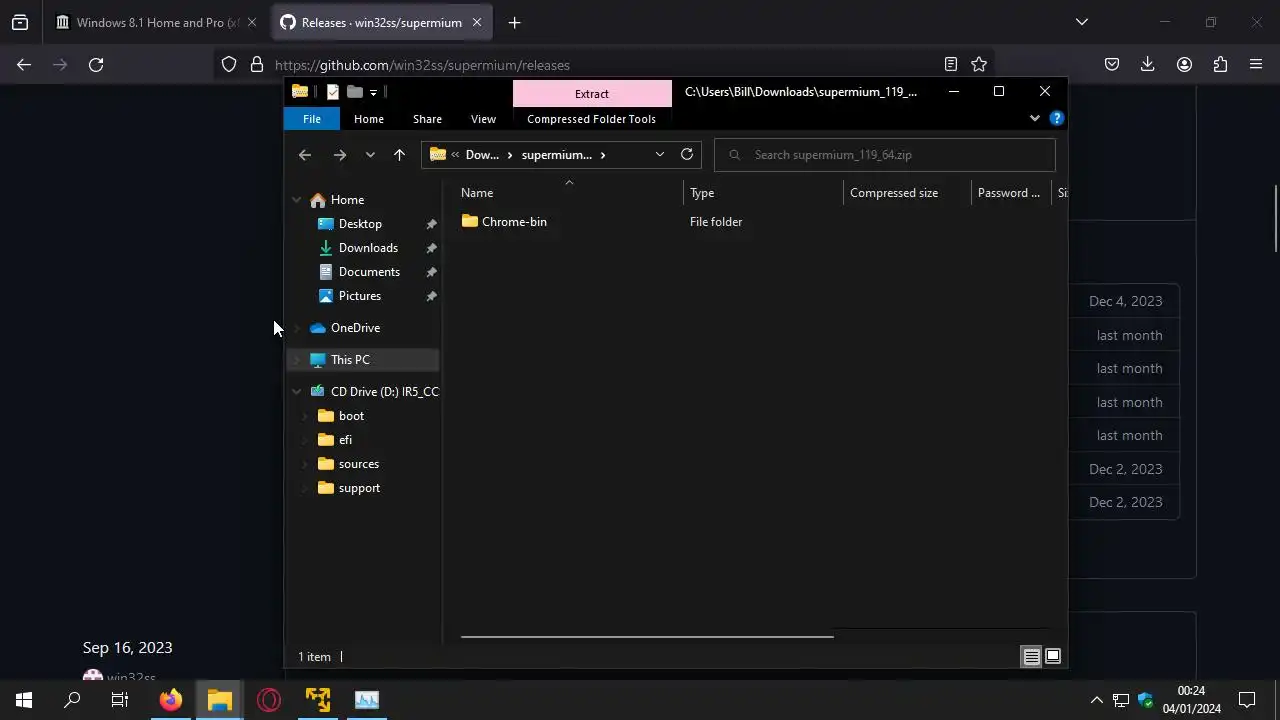The height and width of the screenshot is (720, 1280).
Task: Expand the sources folder node
Action: (305, 464)
